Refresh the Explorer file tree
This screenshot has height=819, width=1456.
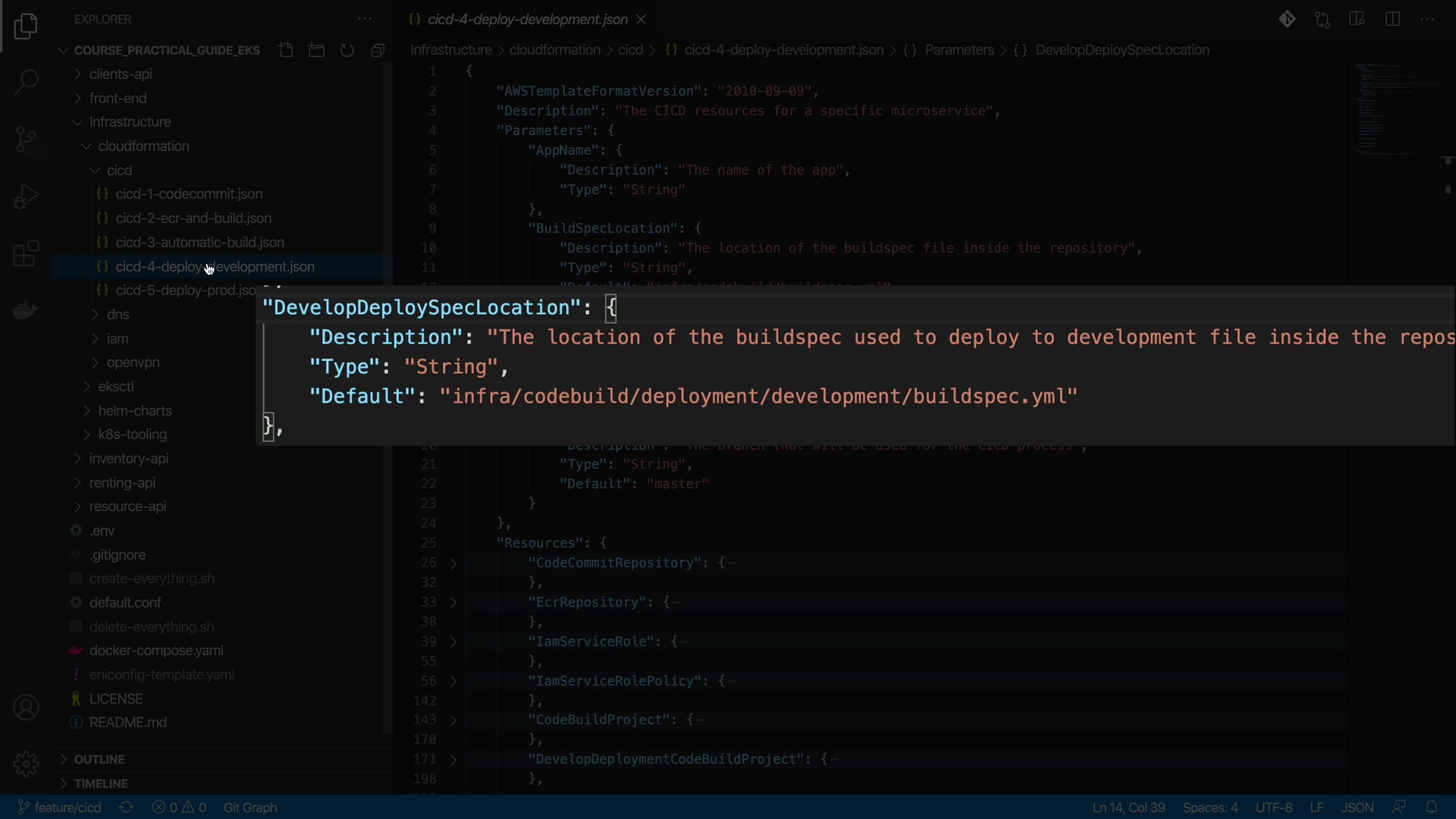click(x=347, y=50)
